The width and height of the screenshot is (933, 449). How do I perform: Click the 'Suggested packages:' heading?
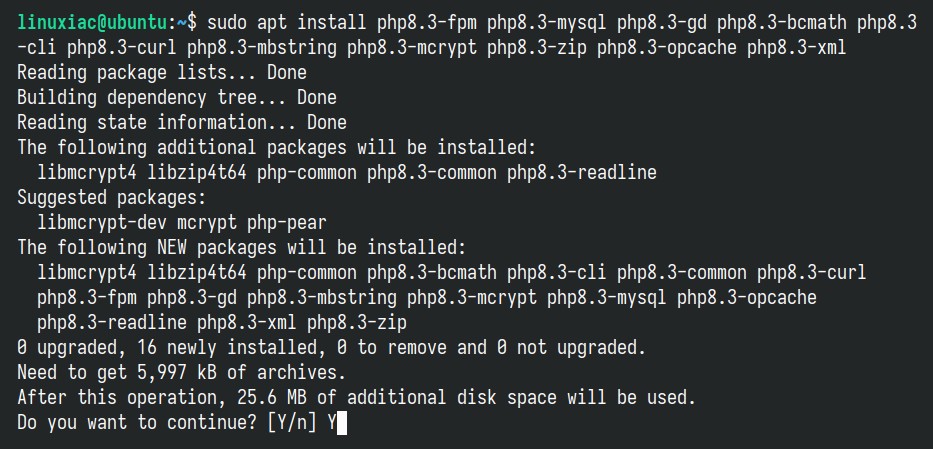[x=112, y=197]
